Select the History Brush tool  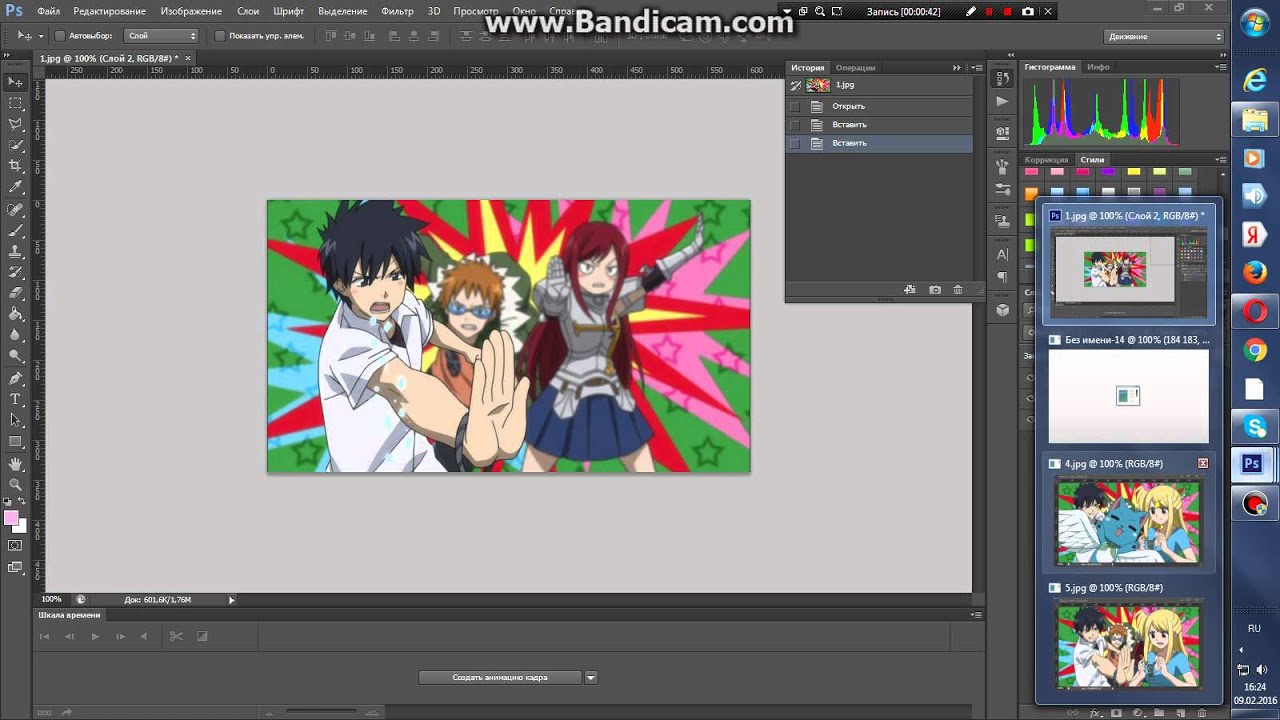pyautogui.click(x=15, y=272)
